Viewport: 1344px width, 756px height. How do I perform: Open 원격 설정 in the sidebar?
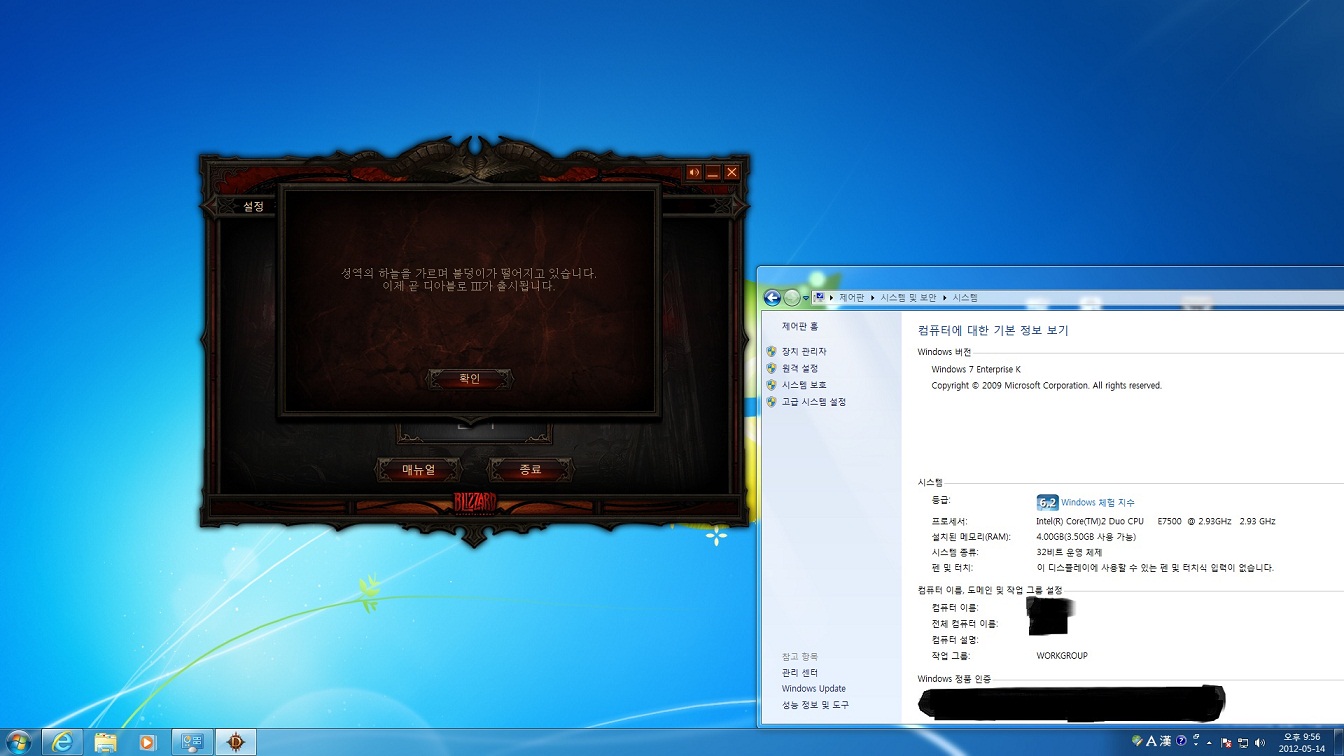[800, 368]
